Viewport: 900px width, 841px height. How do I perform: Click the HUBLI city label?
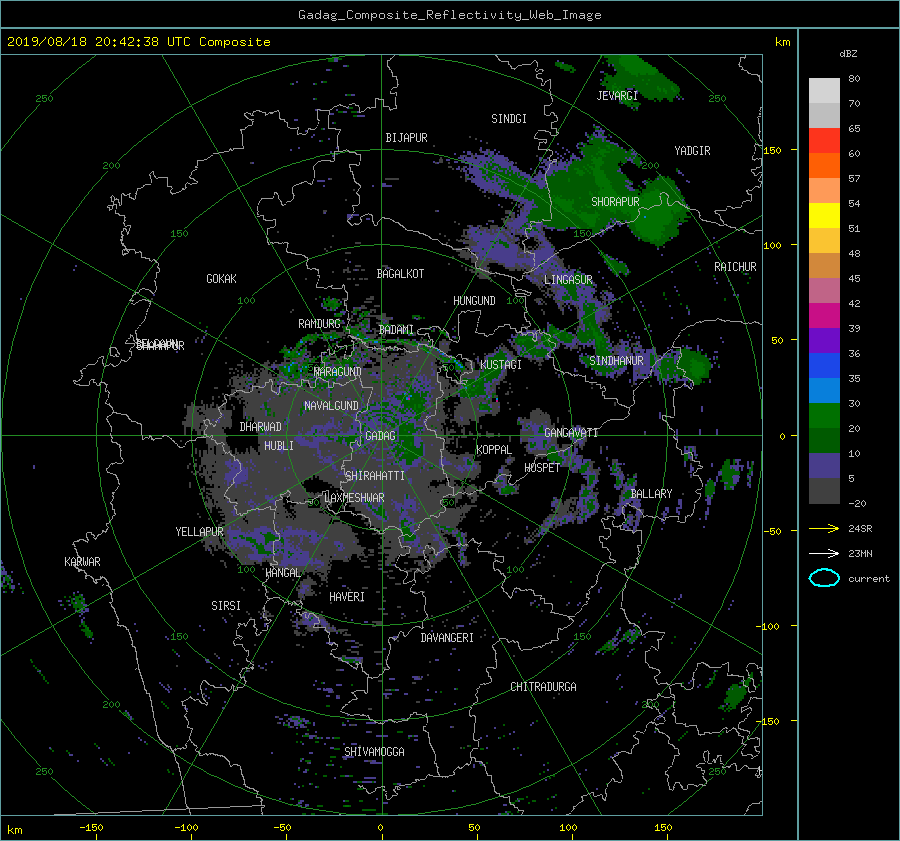[x=279, y=446]
